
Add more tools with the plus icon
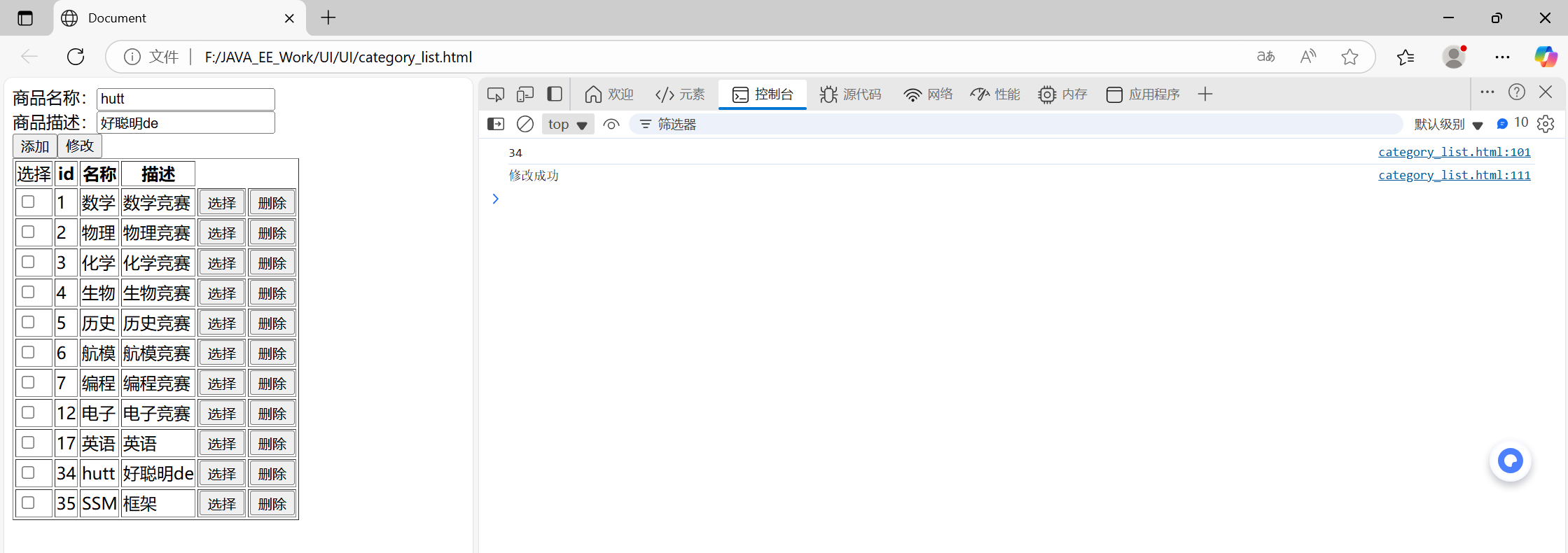tap(1205, 94)
